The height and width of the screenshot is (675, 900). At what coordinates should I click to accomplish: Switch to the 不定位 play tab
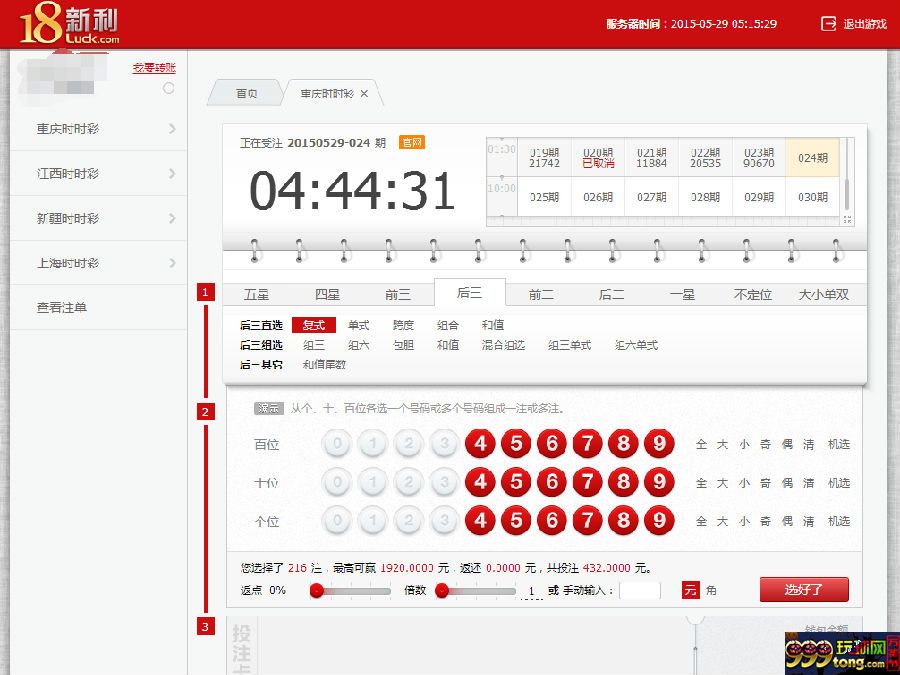[752, 294]
